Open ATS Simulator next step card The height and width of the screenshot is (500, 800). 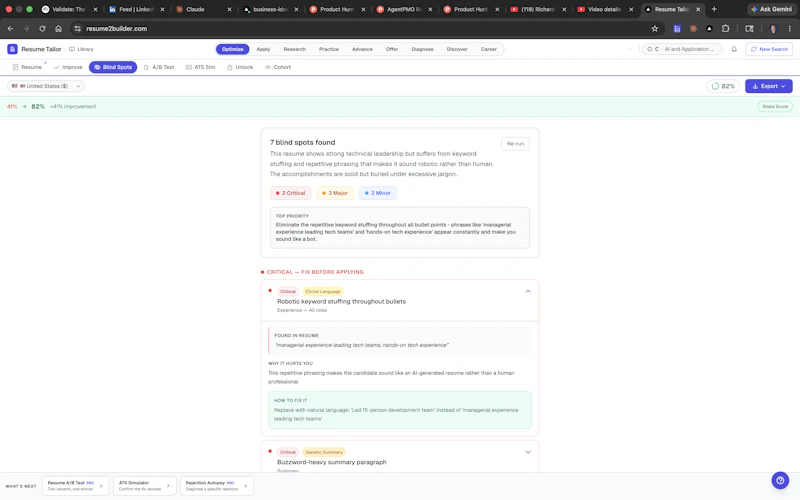144,486
